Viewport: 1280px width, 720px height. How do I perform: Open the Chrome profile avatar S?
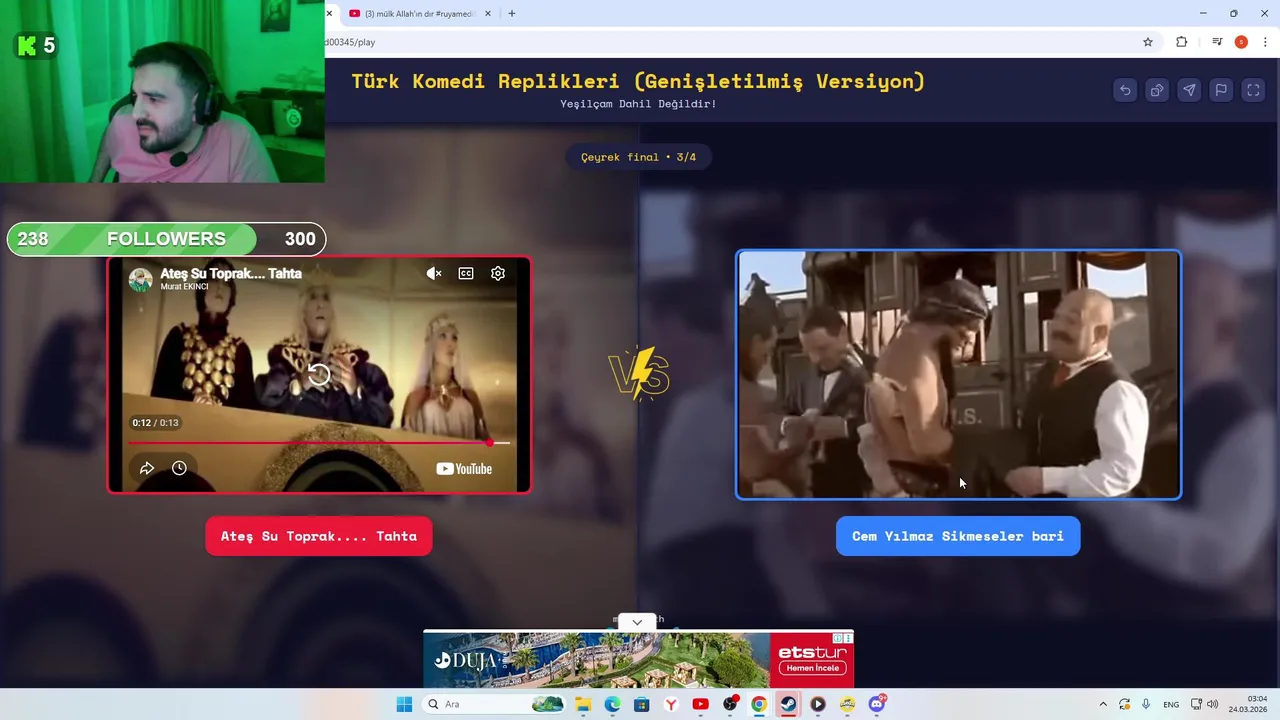click(x=1241, y=42)
